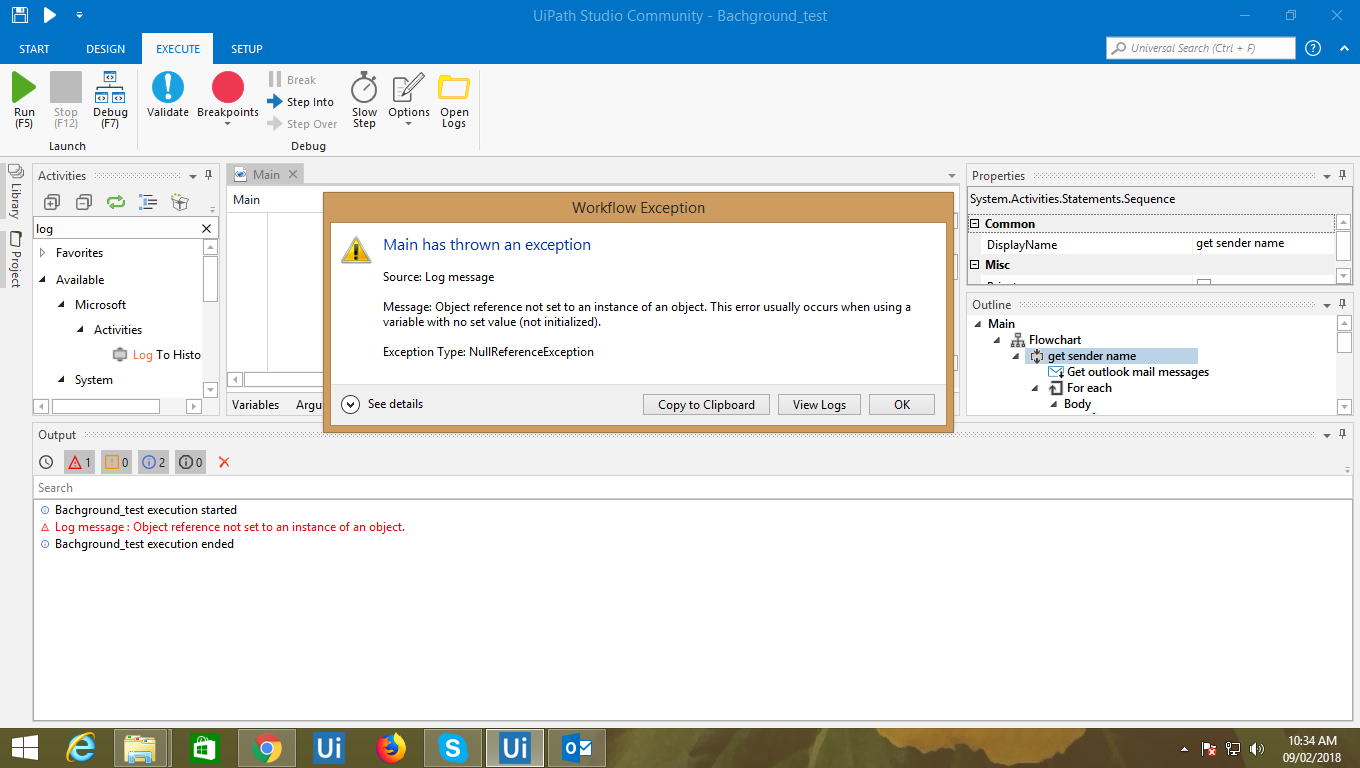
Task: Open the Breakpoints dropdown arrow
Action: click(x=228, y=124)
